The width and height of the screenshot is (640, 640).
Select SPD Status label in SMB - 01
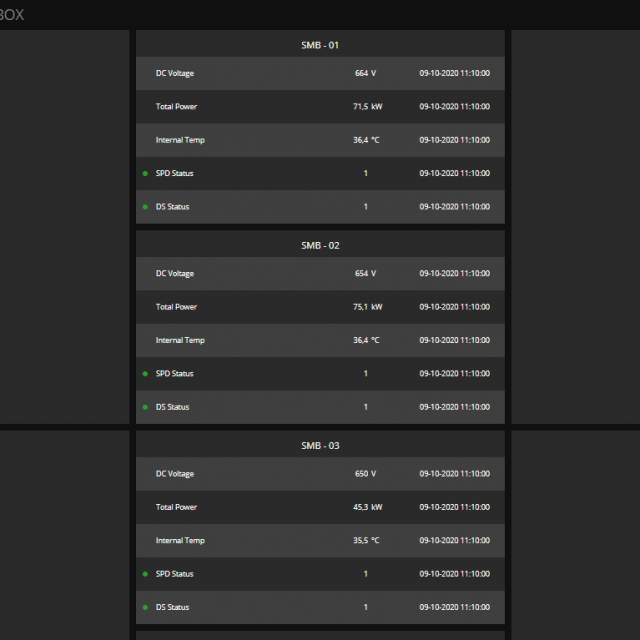(174, 173)
